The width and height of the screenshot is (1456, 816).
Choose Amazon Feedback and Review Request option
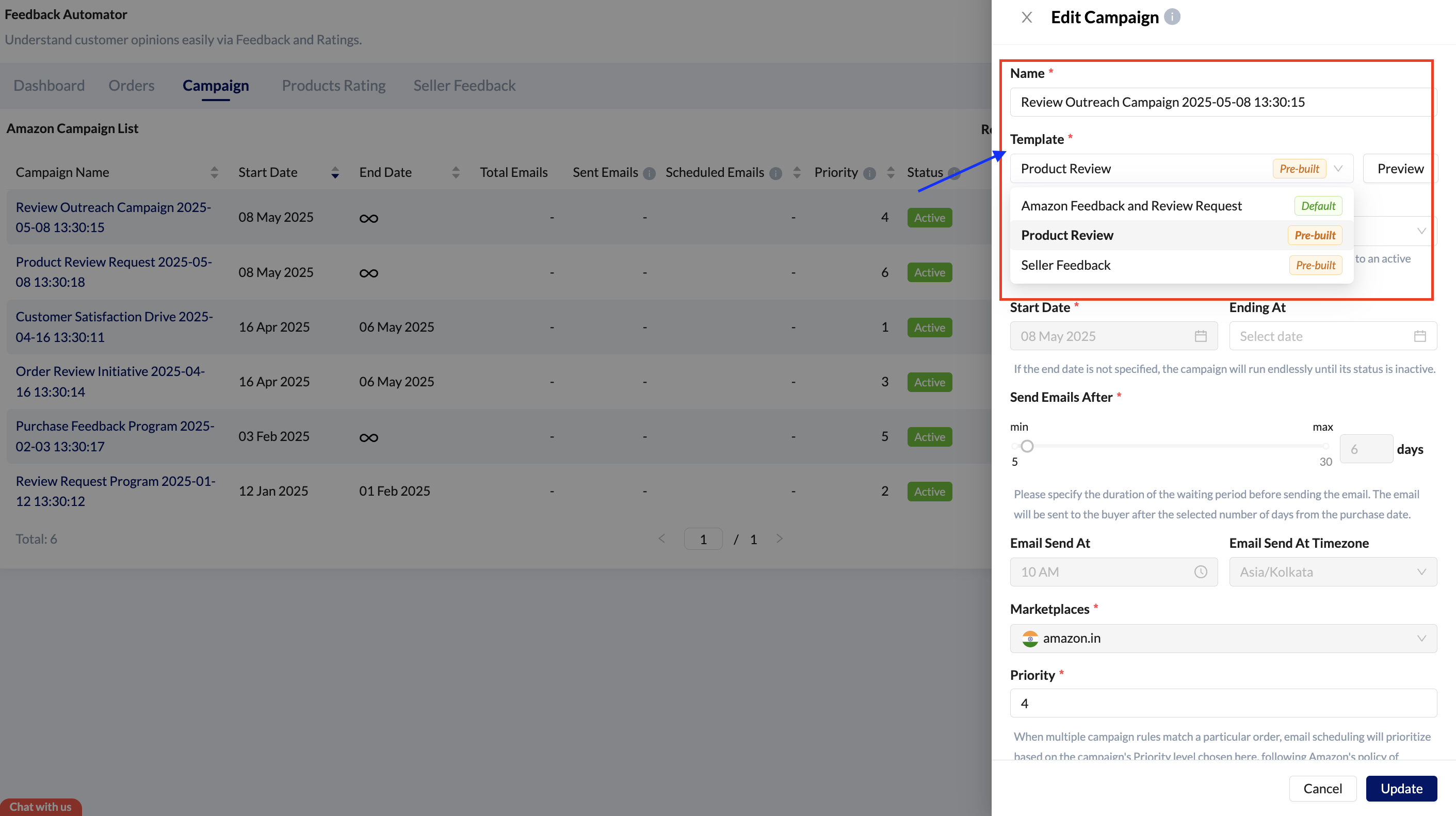pyautogui.click(x=1131, y=206)
